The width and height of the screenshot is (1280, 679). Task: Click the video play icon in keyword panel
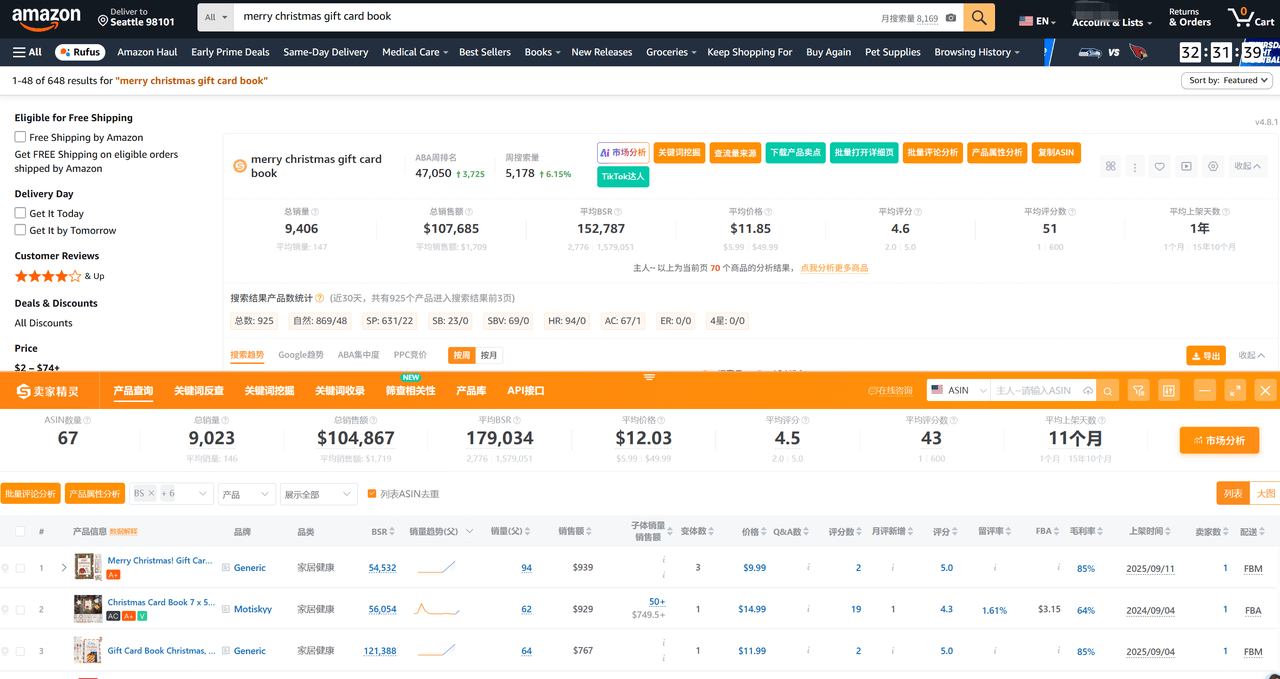[x=1186, y=167]
